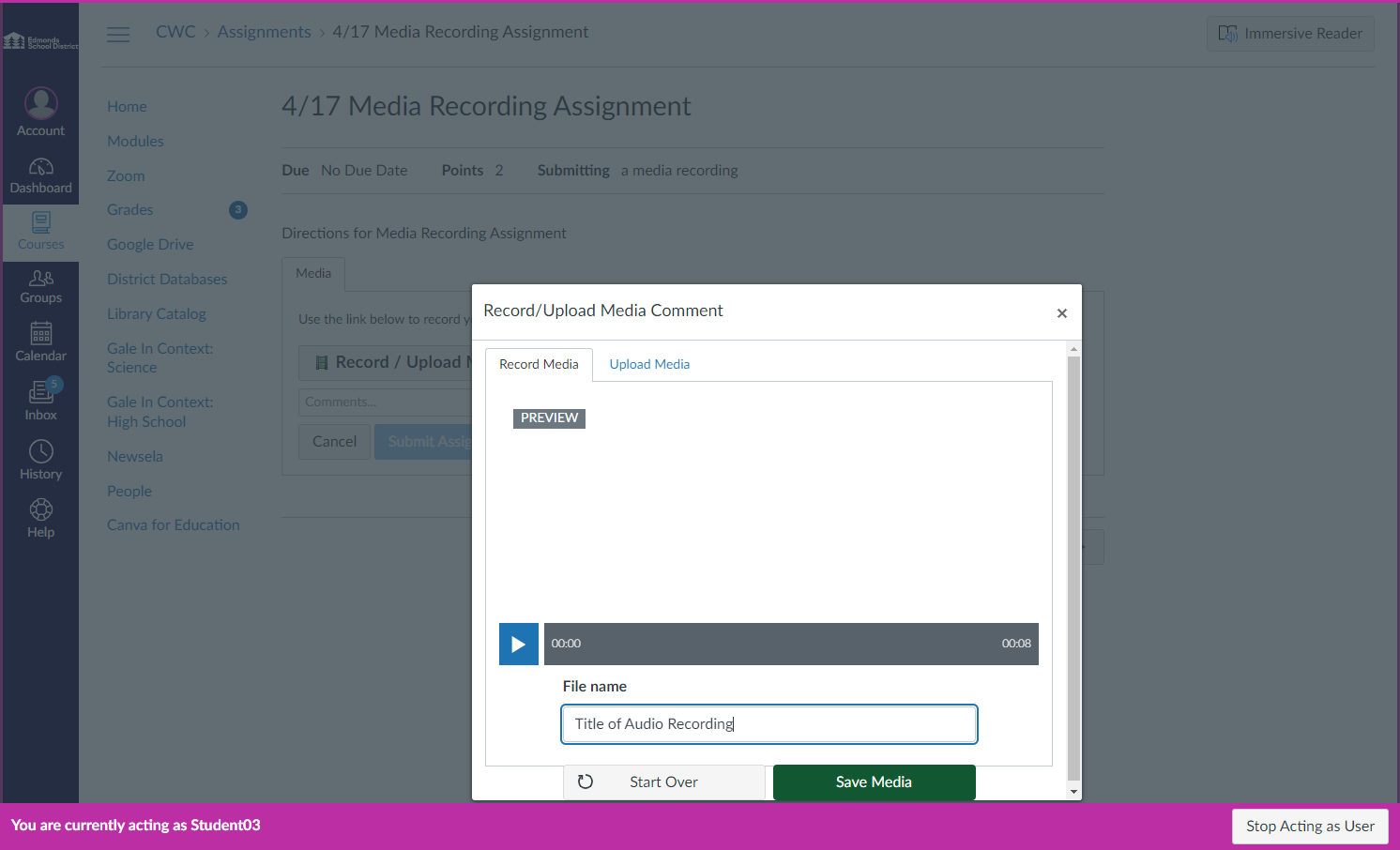The image size is (1400, 850).
Task: Click the File name text field
Action: point(769,724)
